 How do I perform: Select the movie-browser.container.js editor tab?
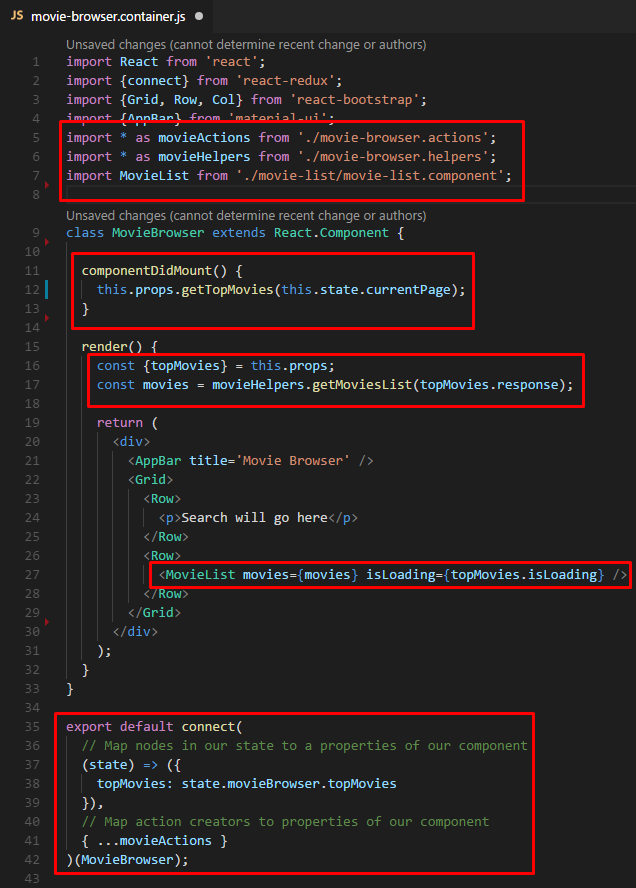coord(106,16)
